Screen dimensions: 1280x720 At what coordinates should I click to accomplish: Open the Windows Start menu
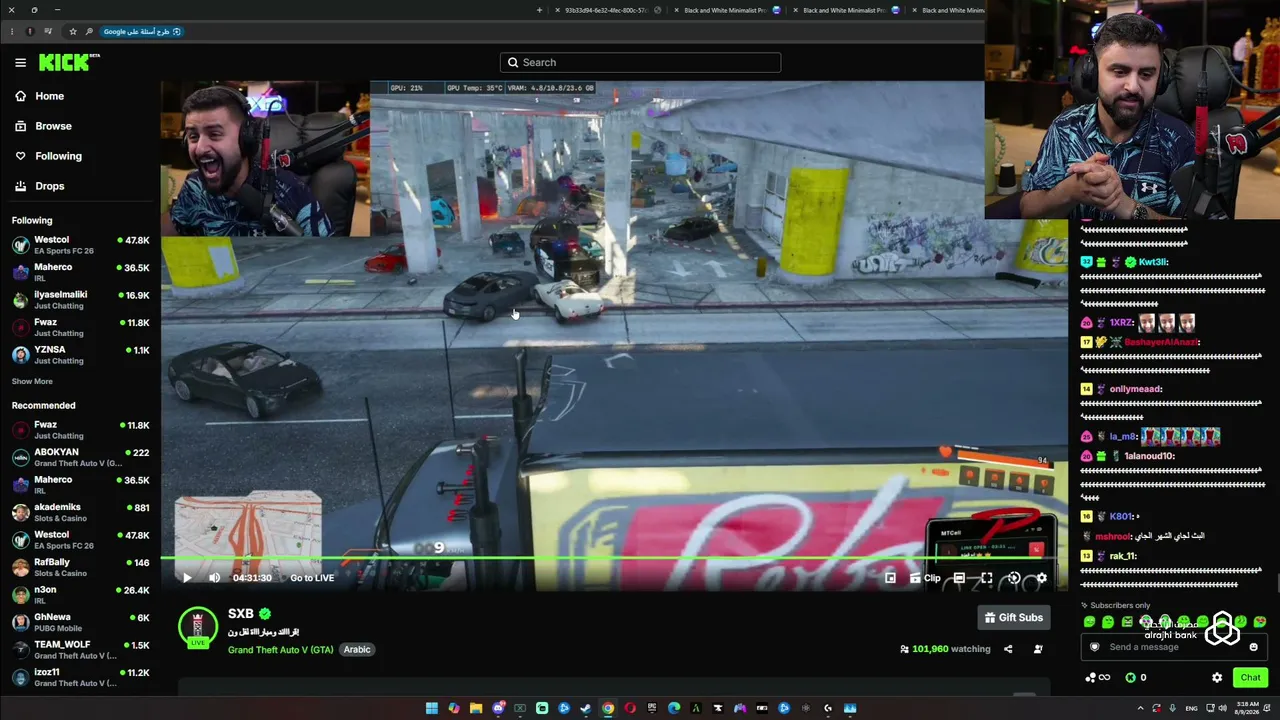tap(432, 708)
